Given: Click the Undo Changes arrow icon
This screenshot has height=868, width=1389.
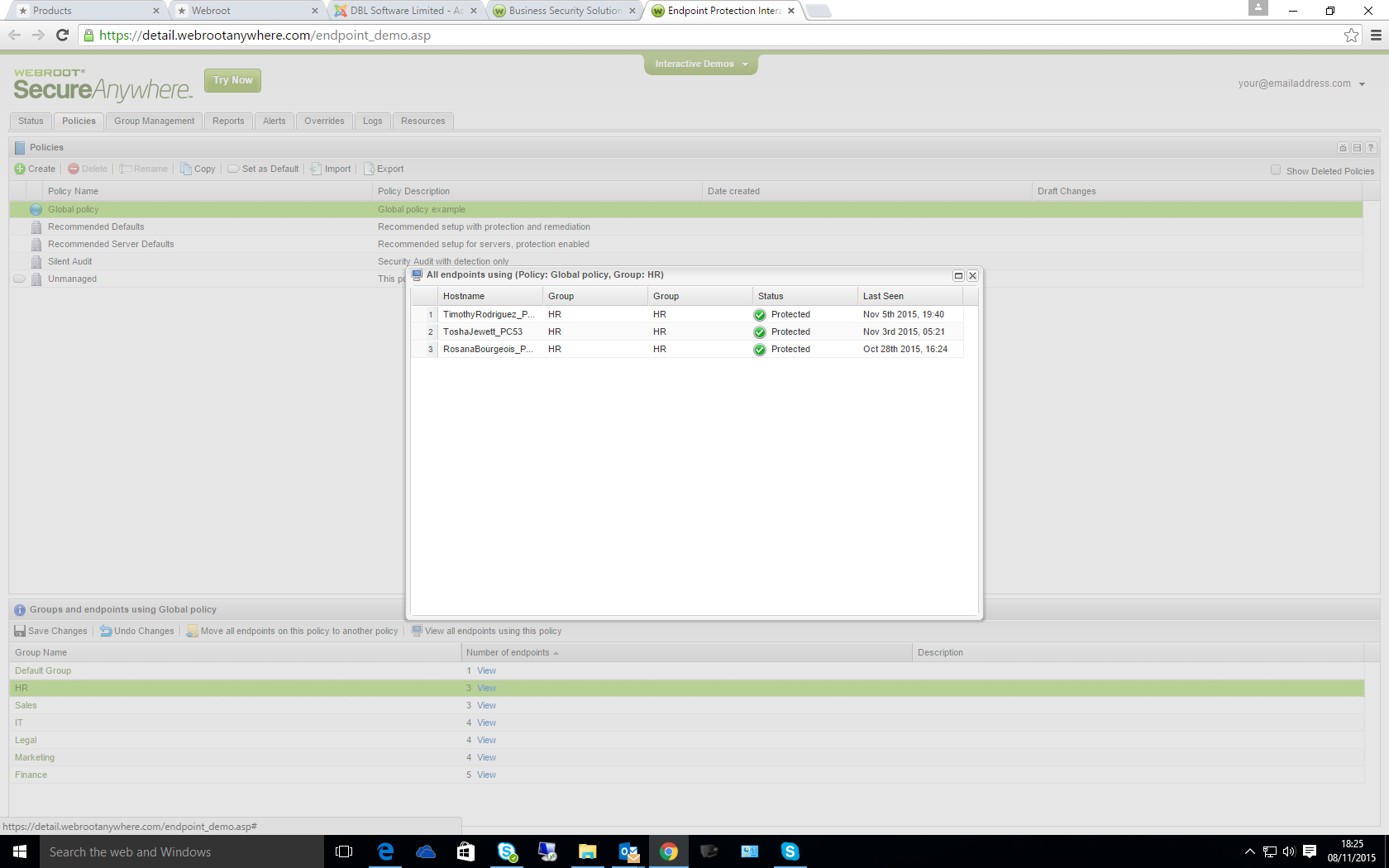Looking at the screenshot, I should pos(106,631).
